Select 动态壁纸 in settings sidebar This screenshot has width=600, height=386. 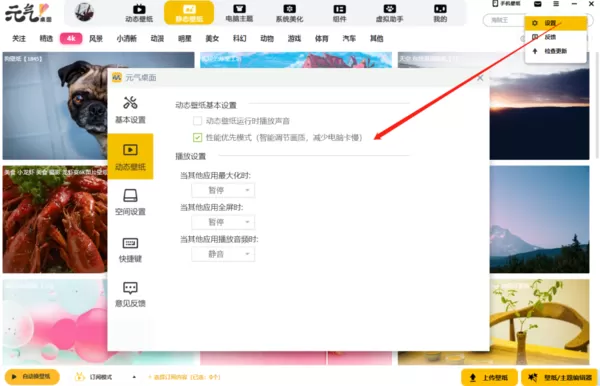[x=130, y=156]
